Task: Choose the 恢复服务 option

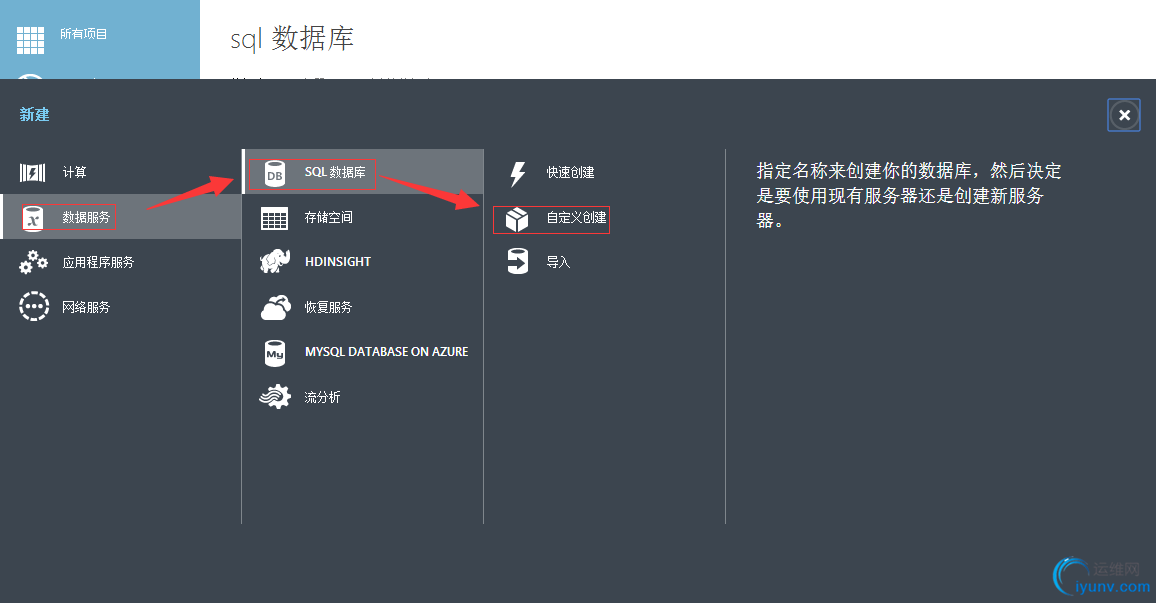Action: pyautogui.click(x=329, y=307)
